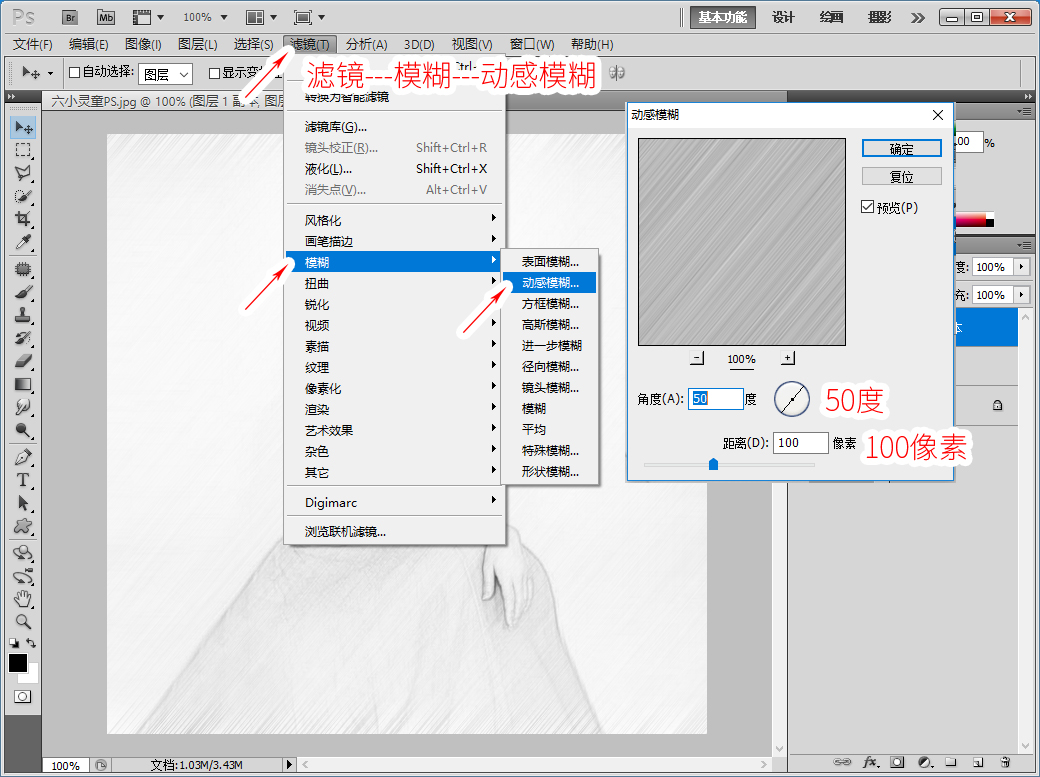
Task: Click the distance slider handle
Action: tap(713, 463)
